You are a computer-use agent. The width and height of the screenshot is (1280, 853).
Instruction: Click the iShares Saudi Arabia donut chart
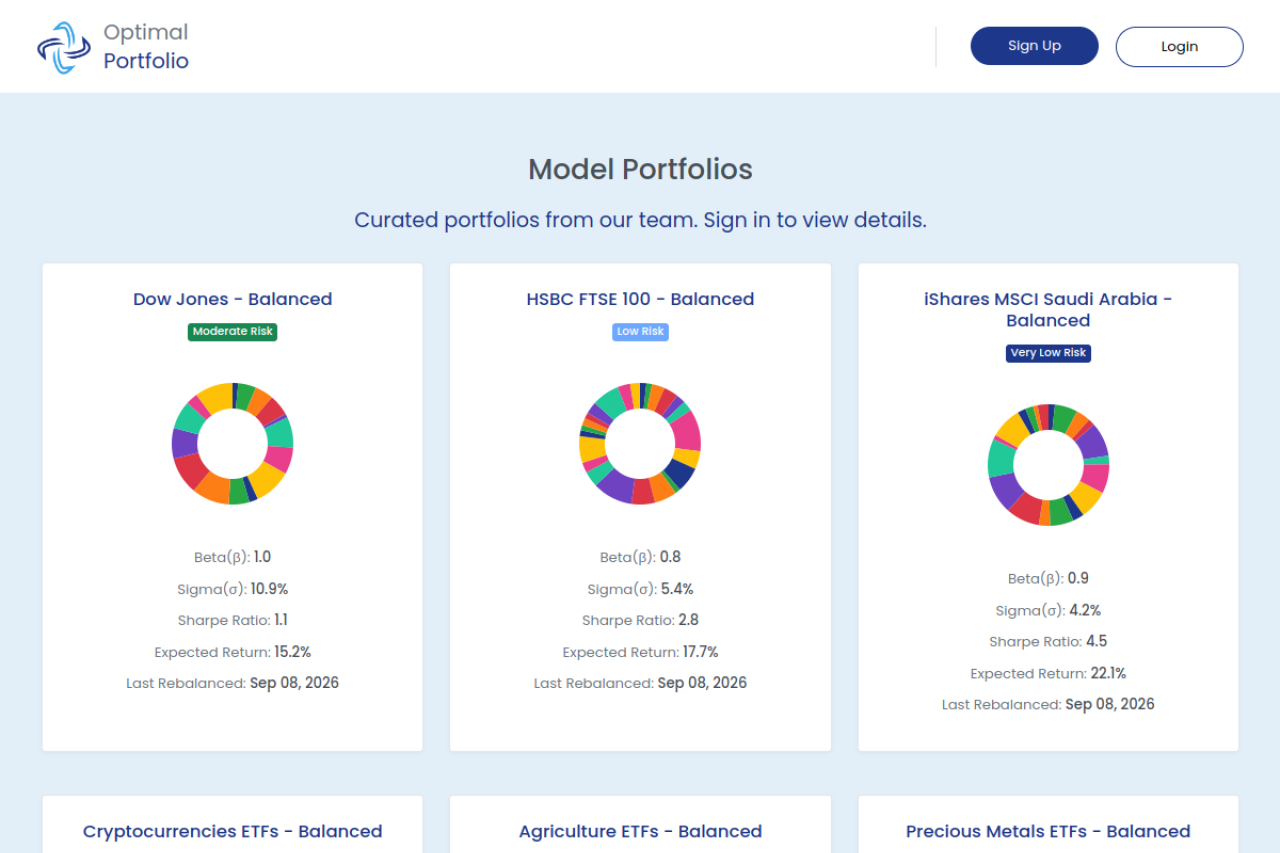click(x=1048, y=465)
